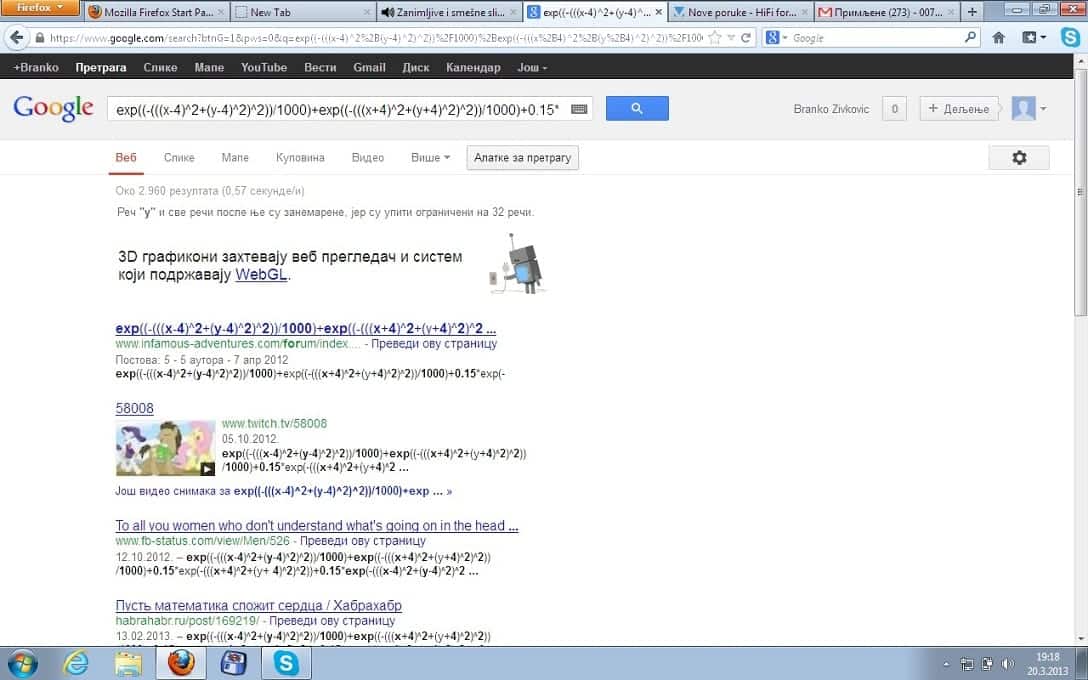Click the Firefox icon in taskbar
The width and height of the screenshot is (1088, 680).
click(x=180, y=663)
